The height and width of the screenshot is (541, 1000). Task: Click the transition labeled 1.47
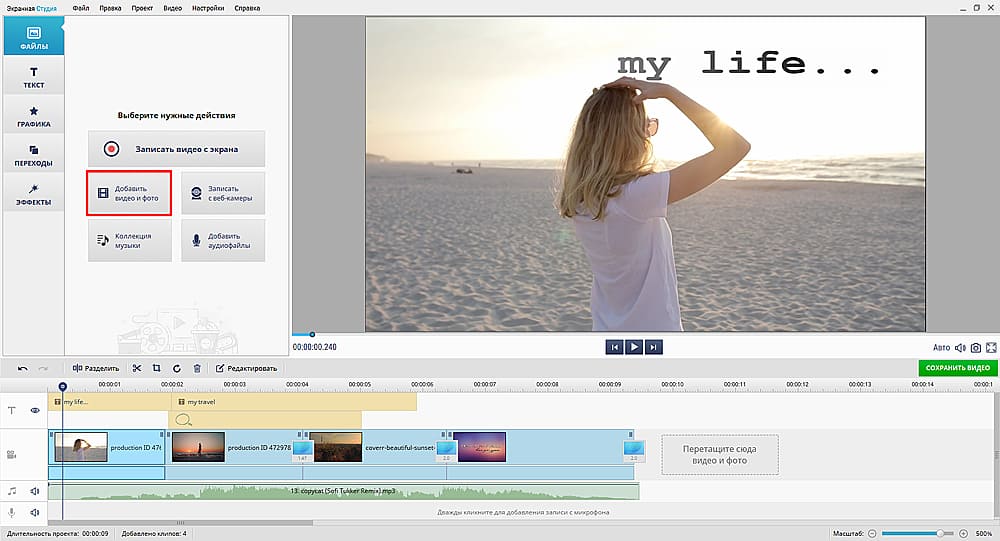[x=302, y=450]
